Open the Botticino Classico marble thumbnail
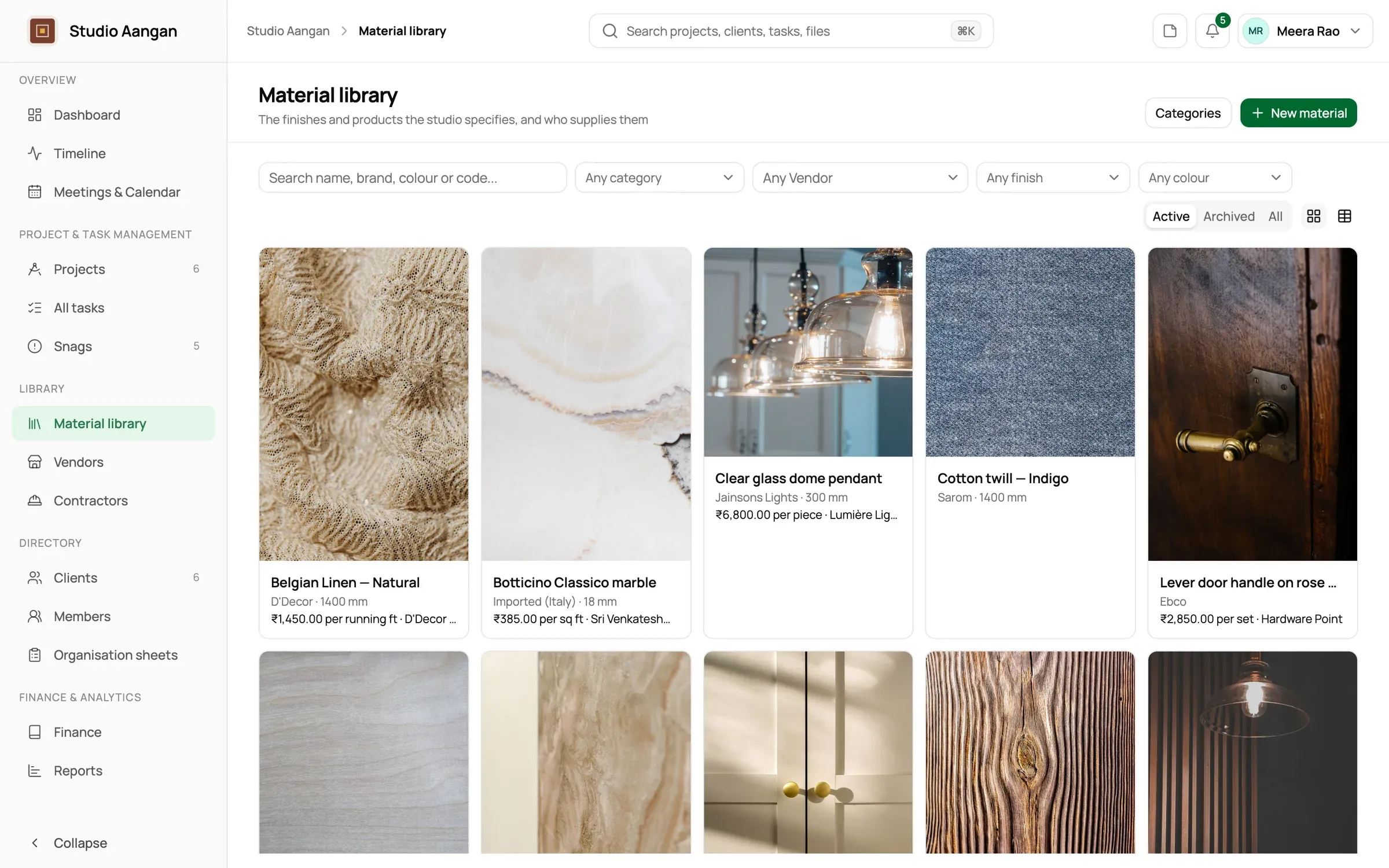The height and width of the screenshot is (868, 1389). [x=586, y=404]
